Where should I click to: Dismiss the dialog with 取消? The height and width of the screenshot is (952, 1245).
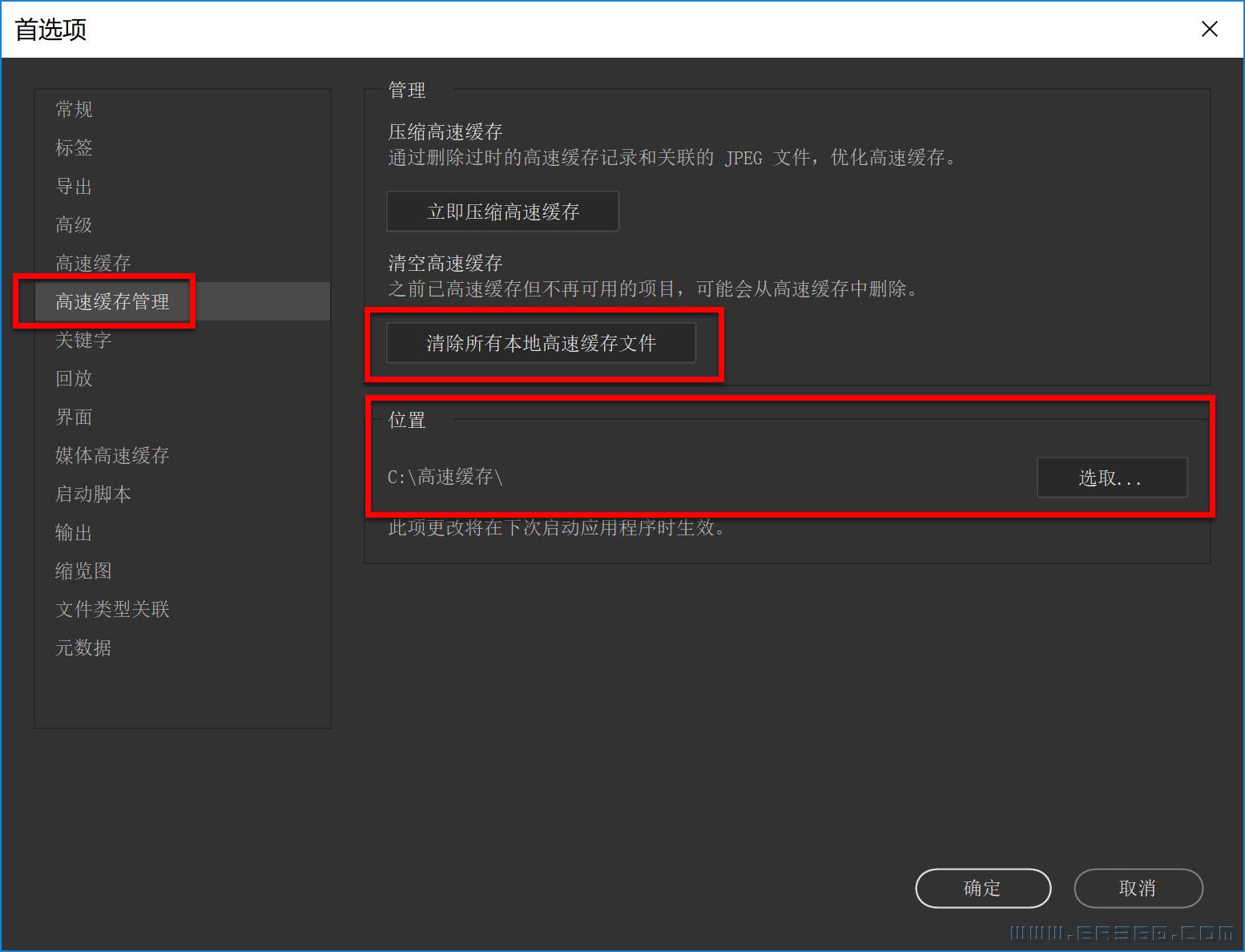coord(1138,889)
